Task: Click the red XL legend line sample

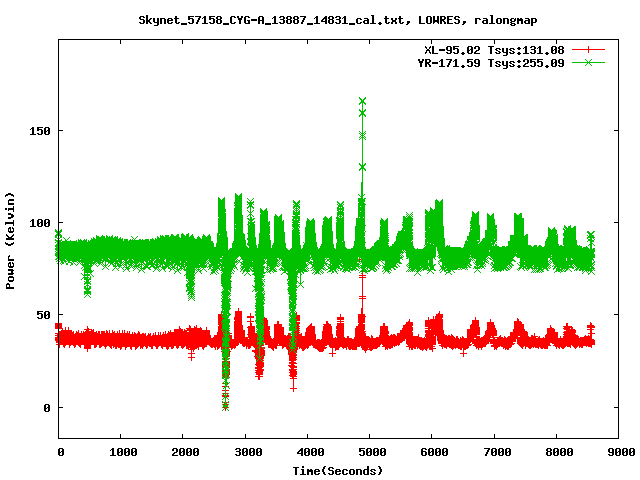Action: tap(588, 50)
